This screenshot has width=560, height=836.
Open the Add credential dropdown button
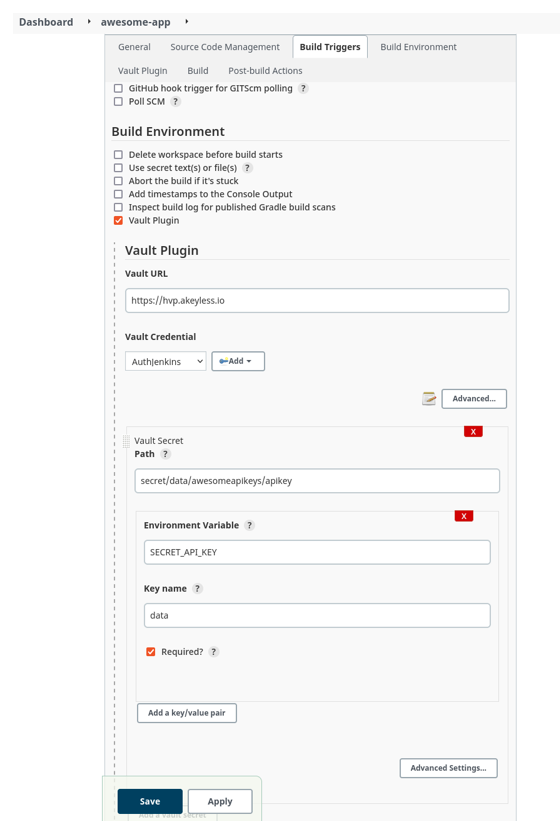pyautogui.click(x=238, y=361)
